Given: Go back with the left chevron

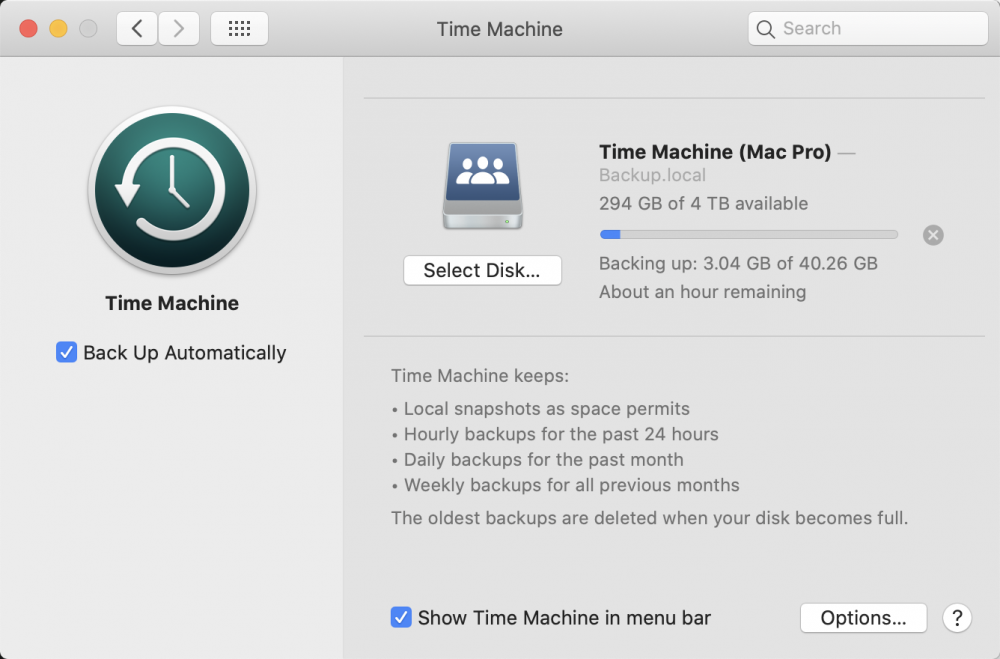Looking at the screenshot, I should point(136,29).
